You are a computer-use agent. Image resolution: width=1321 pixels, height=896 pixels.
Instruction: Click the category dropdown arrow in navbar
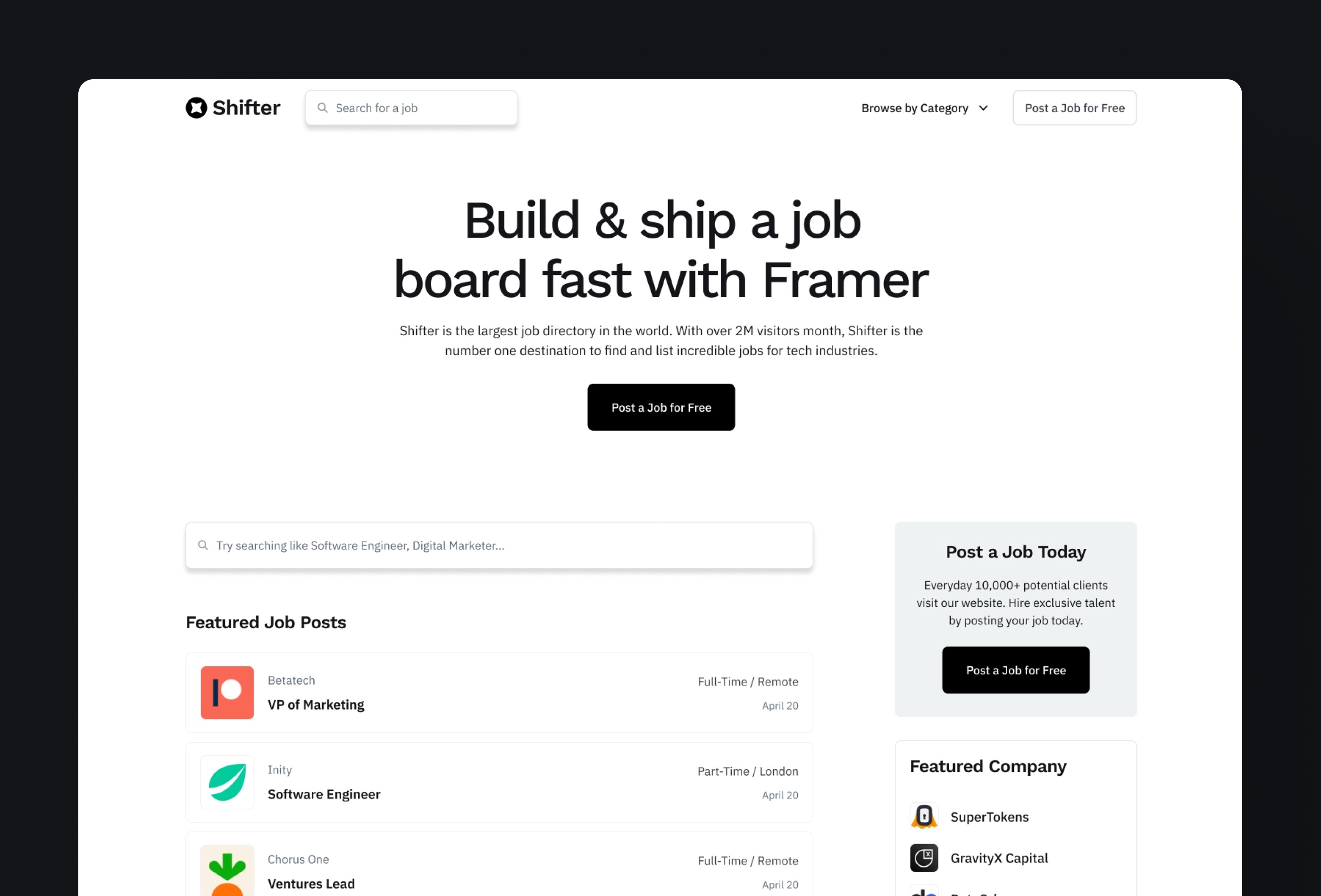click(x=983, y=108)
